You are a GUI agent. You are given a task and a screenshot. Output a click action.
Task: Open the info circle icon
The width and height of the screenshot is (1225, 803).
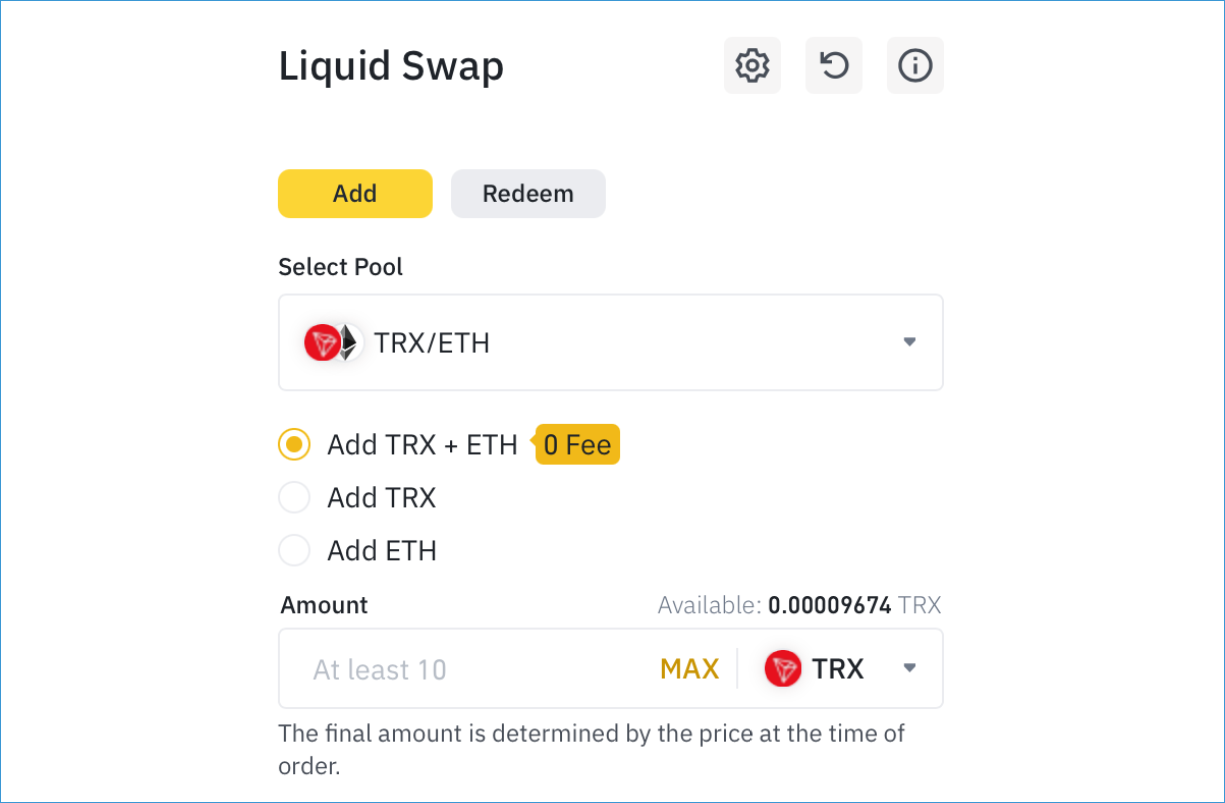tap(915, 66)
